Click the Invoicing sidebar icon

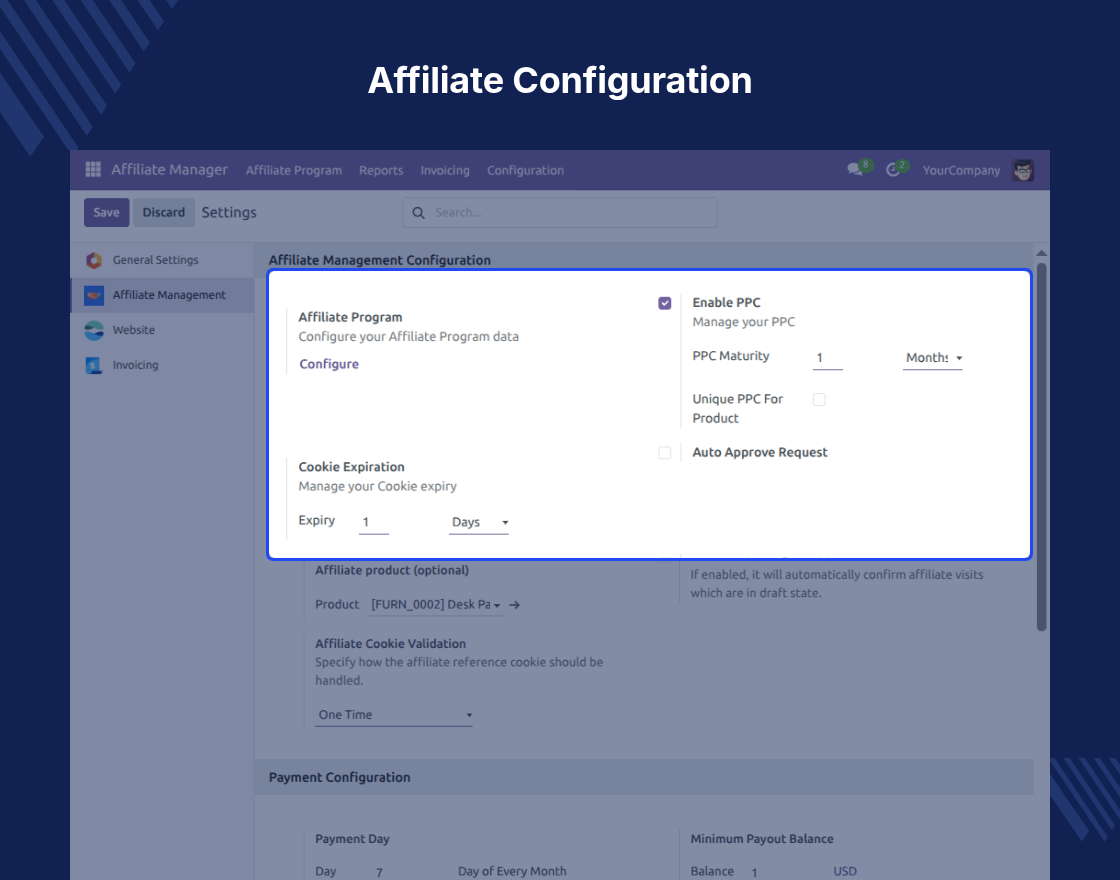(x=94, y=365)
